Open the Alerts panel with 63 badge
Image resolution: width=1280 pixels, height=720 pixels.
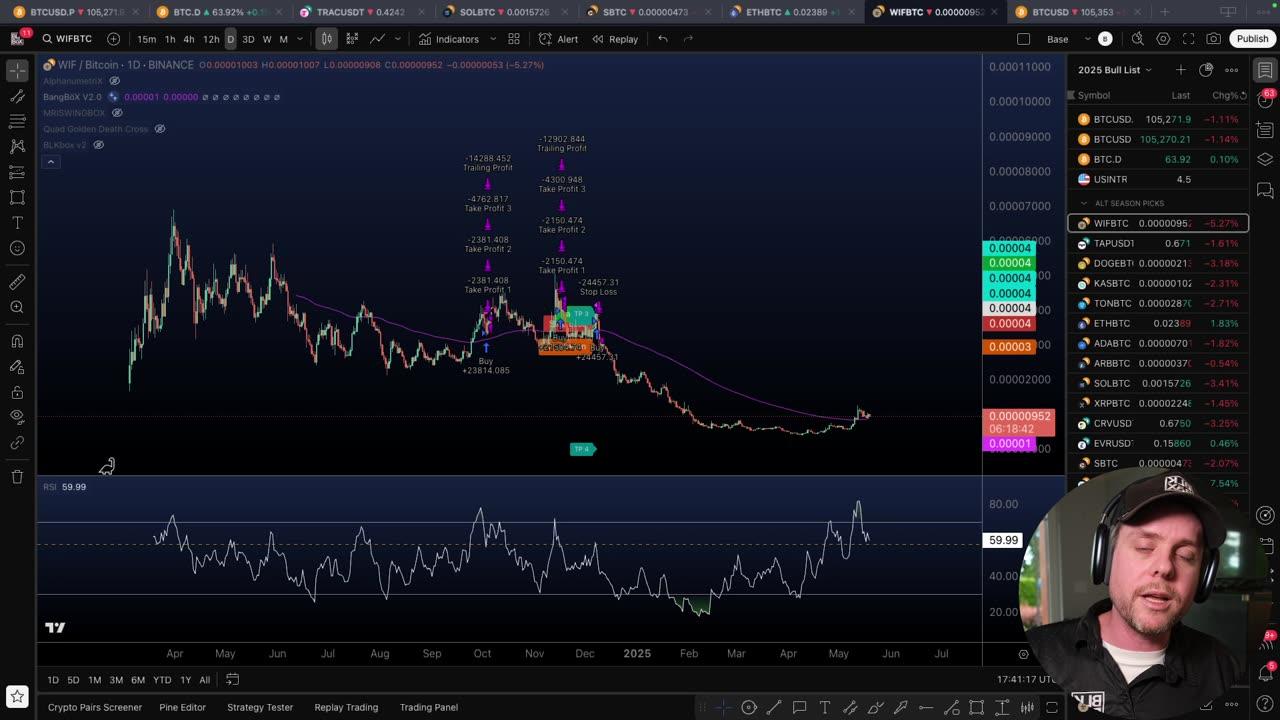point(1265,100)
